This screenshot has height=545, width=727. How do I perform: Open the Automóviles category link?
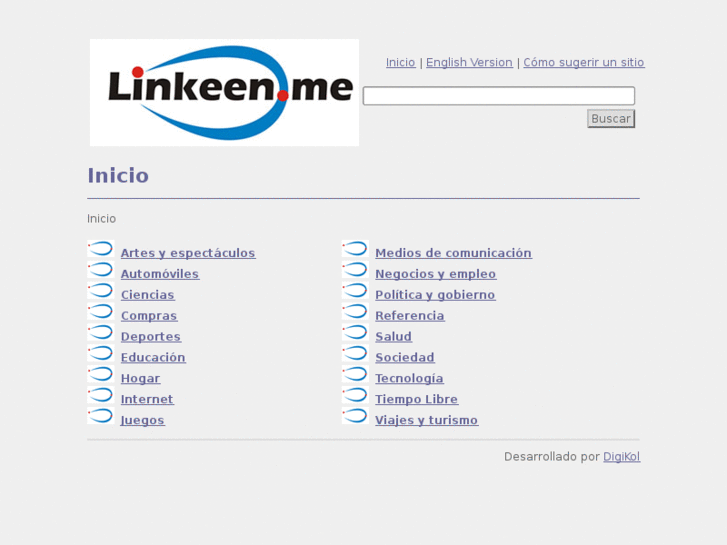(160, 274)
